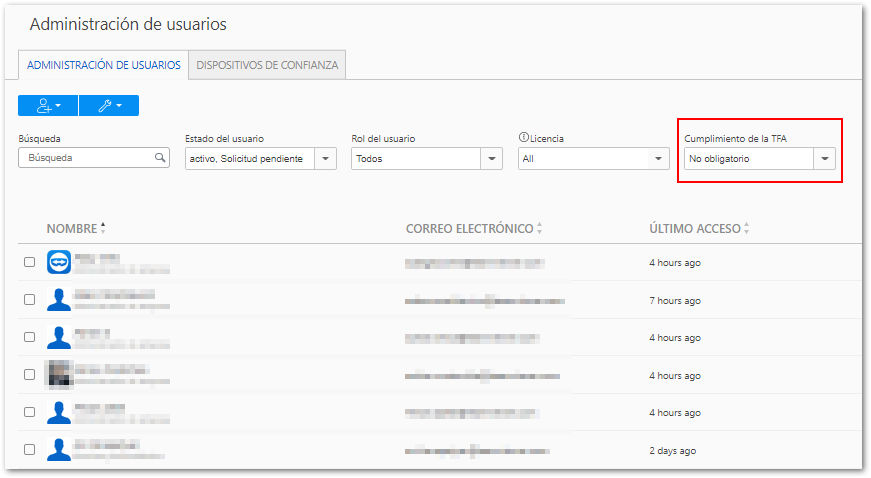
Task: Click user avatar in the 7 hours ago row
Action: pyautogui.click(x=59, y=300)
